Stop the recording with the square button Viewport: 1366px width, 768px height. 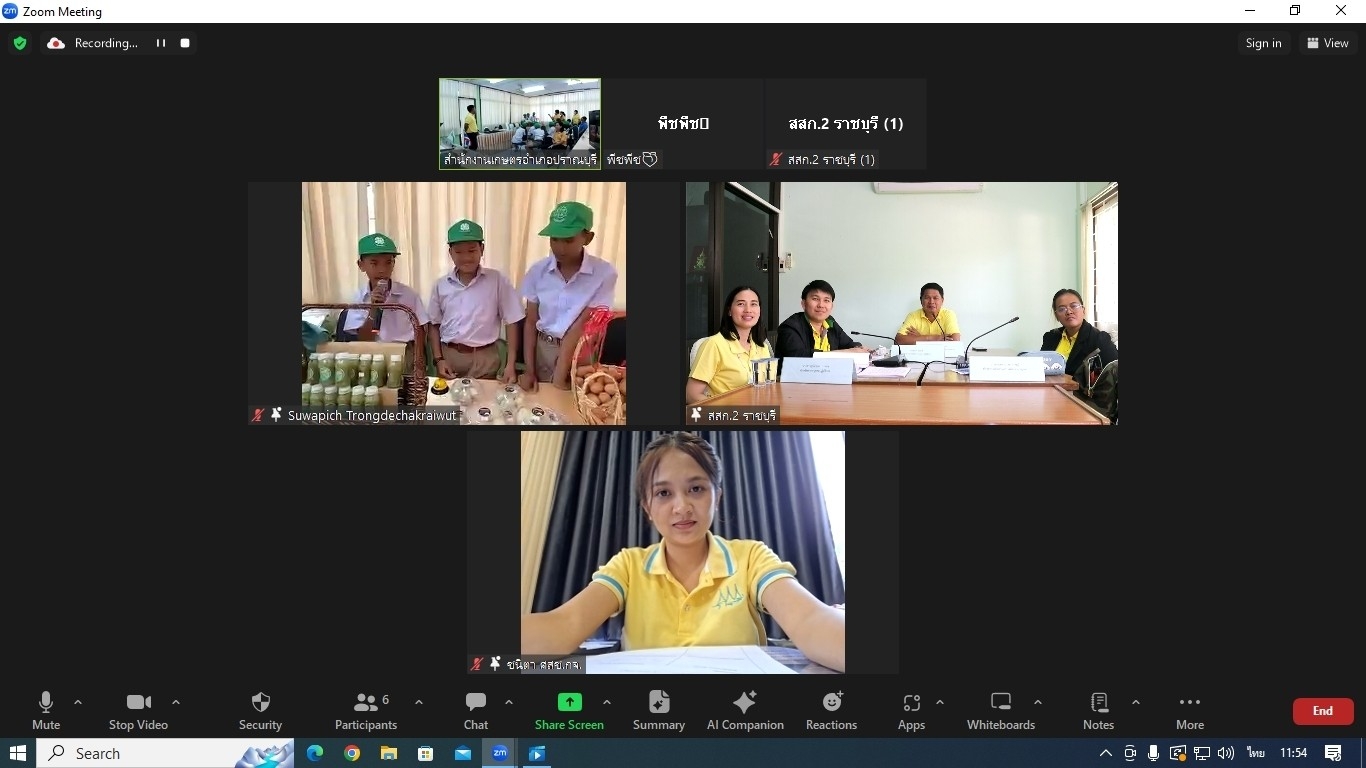tap(185, 43)
